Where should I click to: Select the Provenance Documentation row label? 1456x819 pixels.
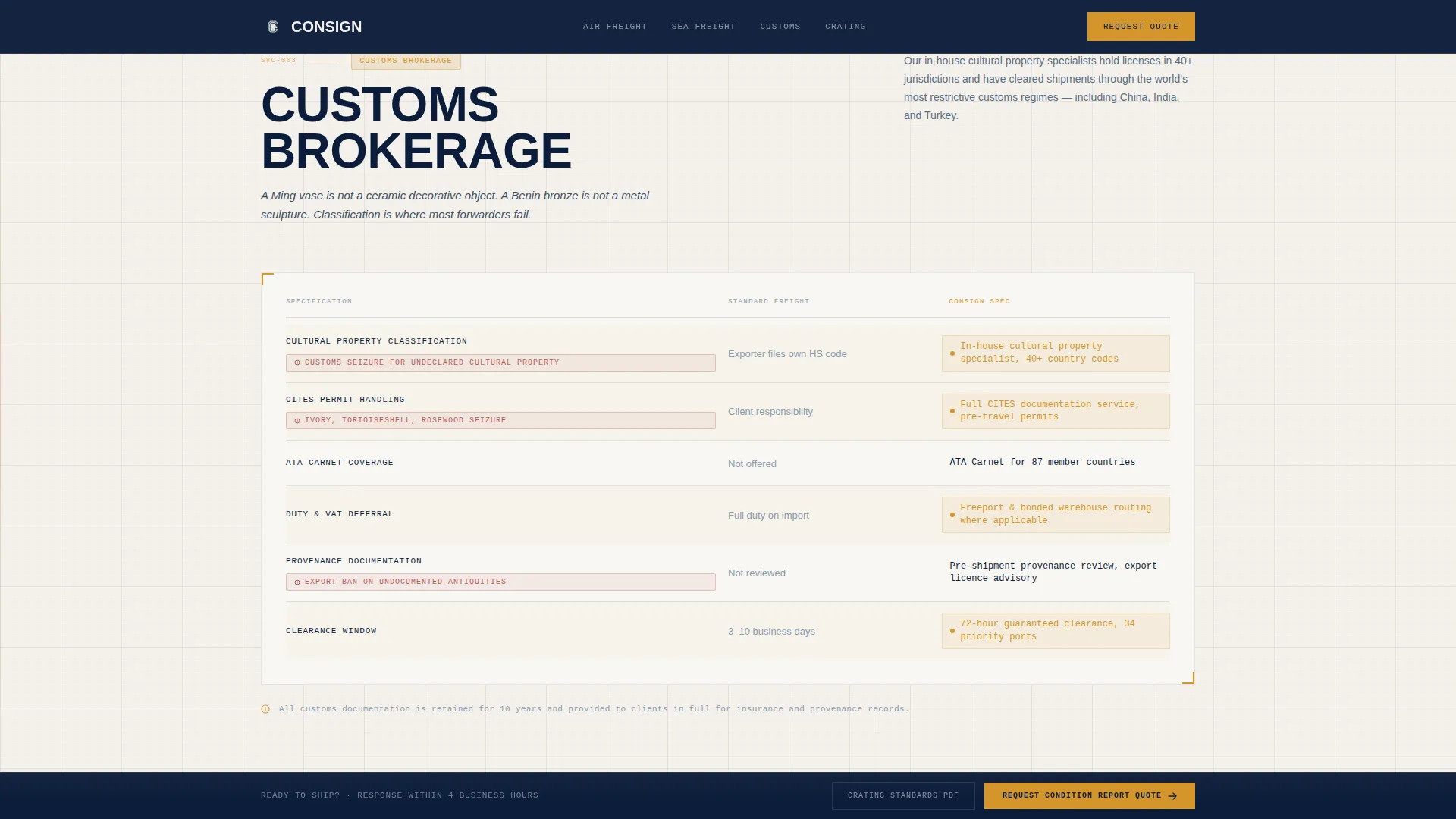coord(353,561)
